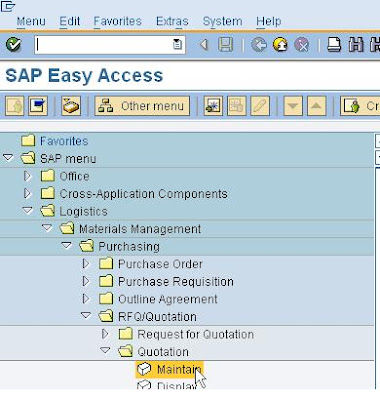Click the window menu icon at top left

pos(7,6)
